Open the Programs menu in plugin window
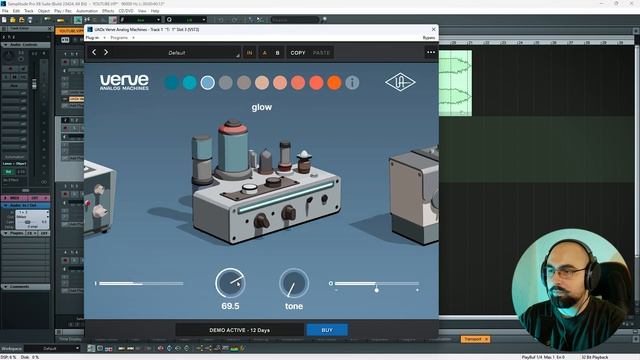The width and height of the screenshot is (640, 360). point(119,38)
